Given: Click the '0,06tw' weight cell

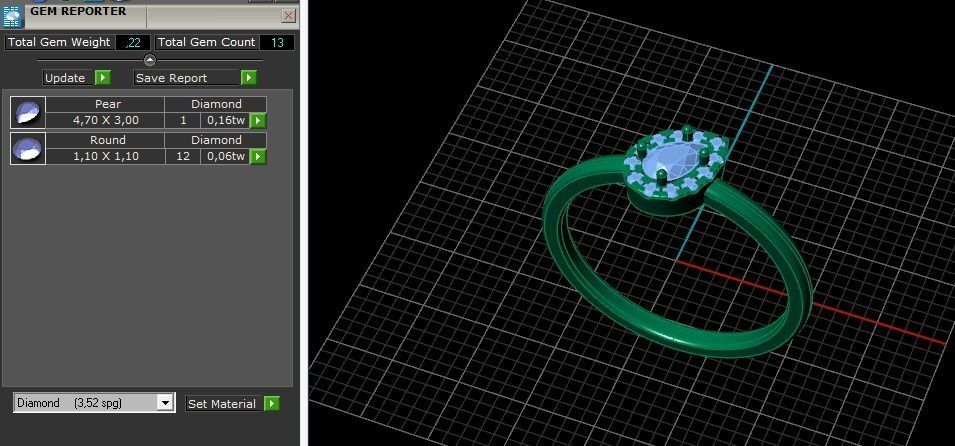Looking at the screenshot, I should (225, 157).
